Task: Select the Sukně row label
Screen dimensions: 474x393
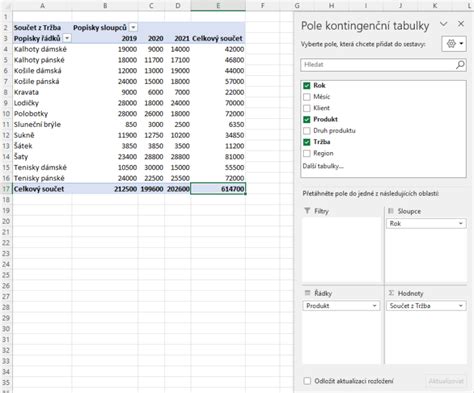Action: [42, 135]
